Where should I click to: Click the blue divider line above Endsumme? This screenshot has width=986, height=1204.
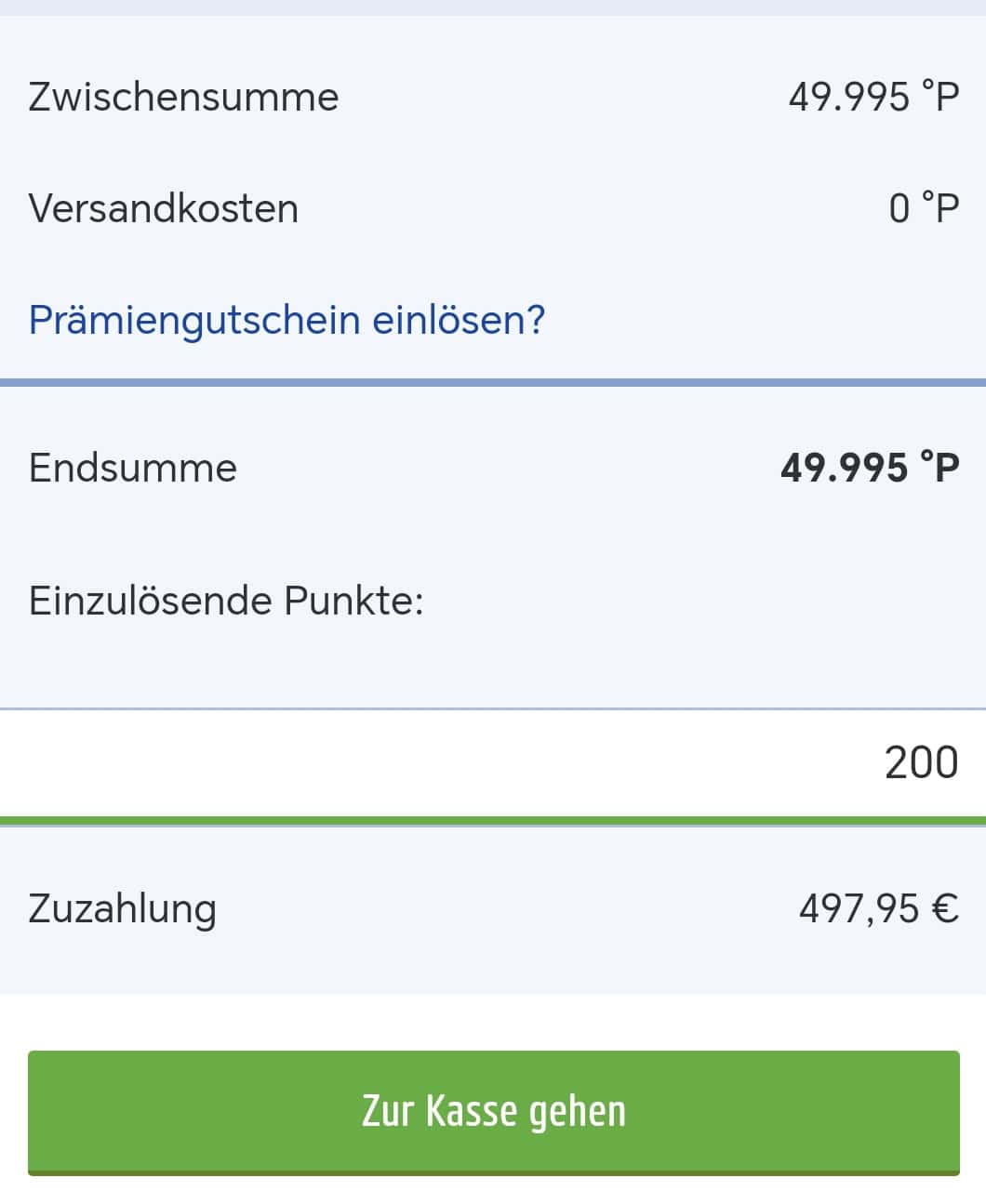(493, 382)
